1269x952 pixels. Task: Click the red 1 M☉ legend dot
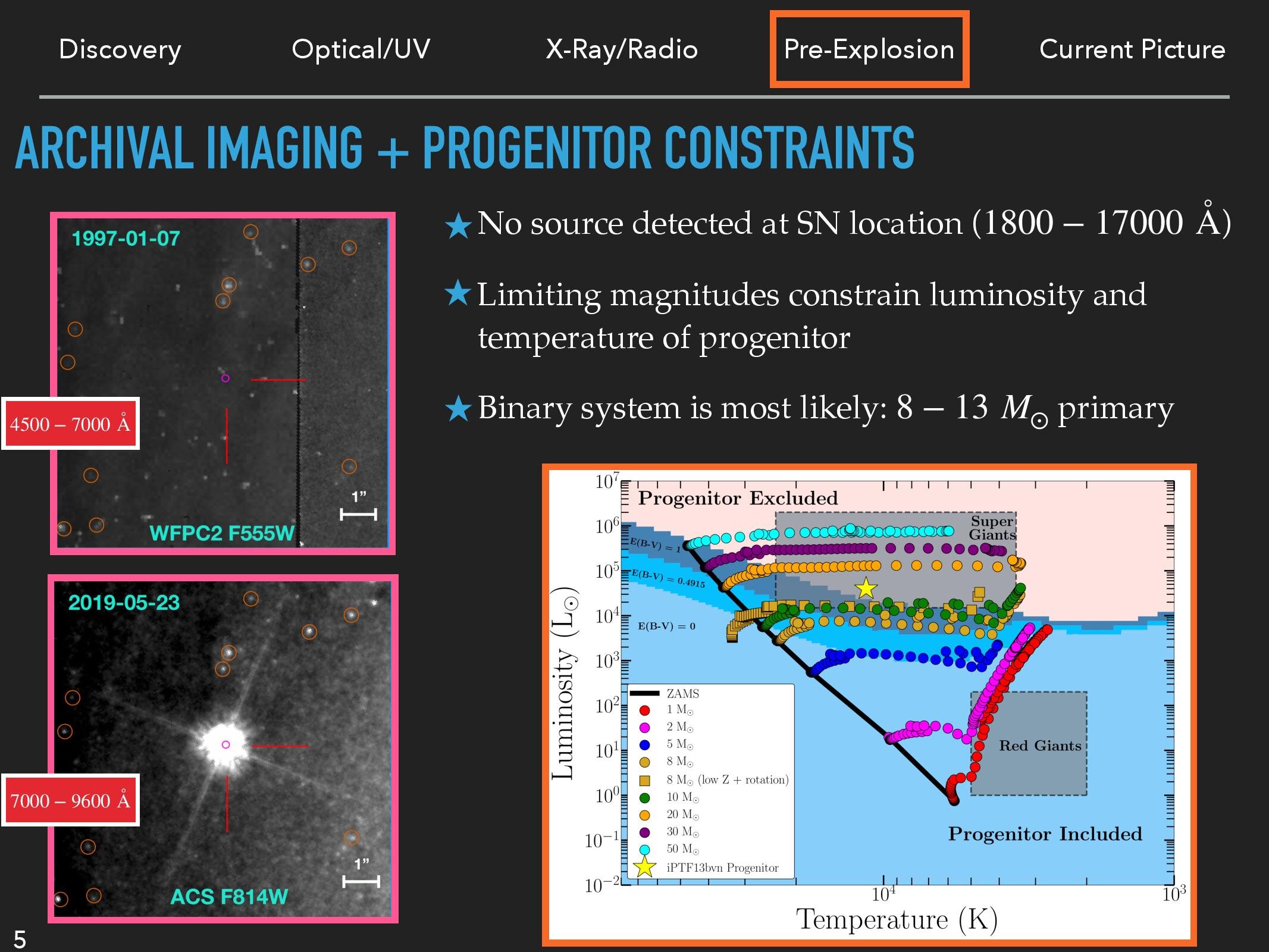coord(644,710)
